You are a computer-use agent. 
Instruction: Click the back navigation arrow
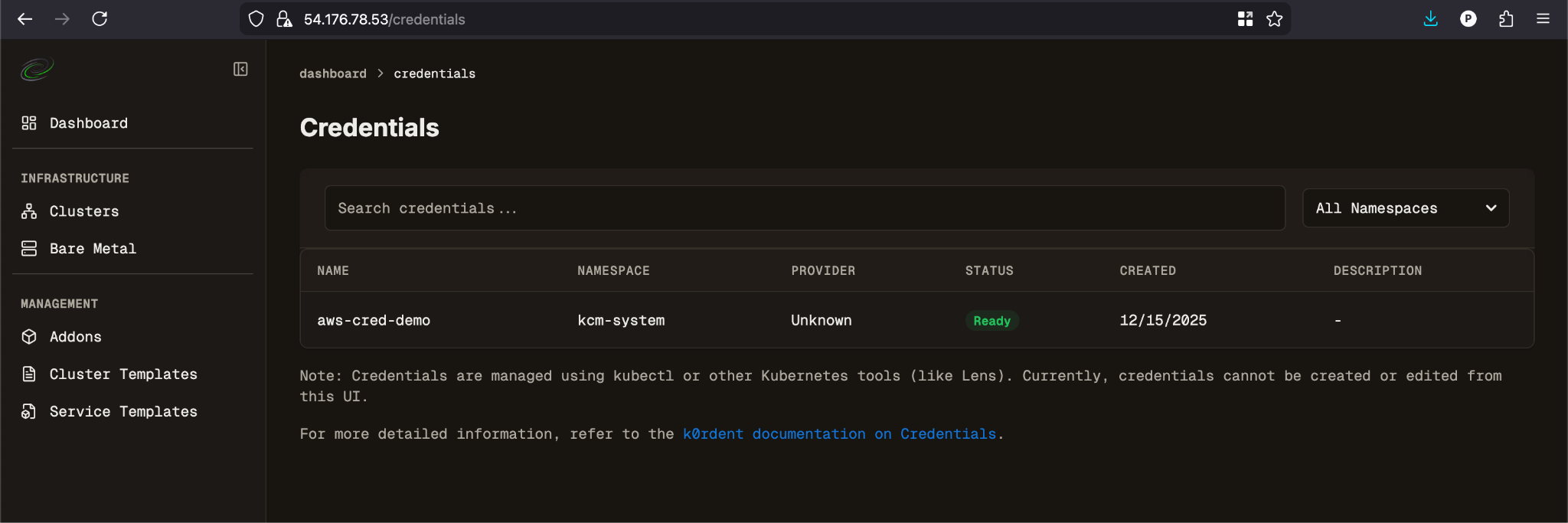25,19
